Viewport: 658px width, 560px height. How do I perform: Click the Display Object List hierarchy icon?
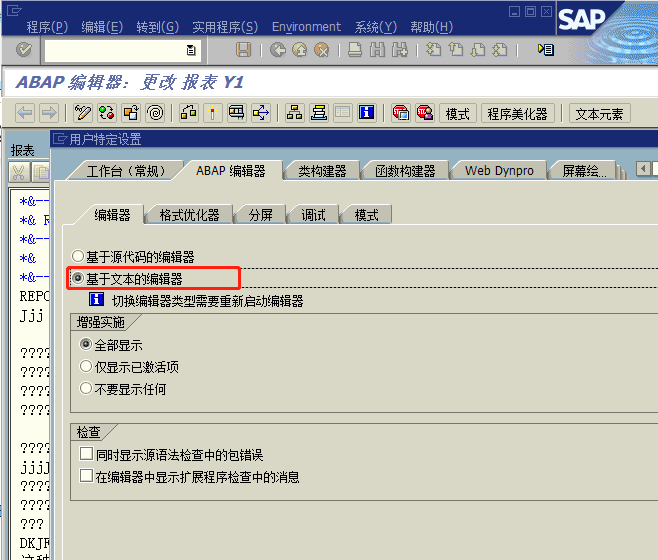pos(294,113)
